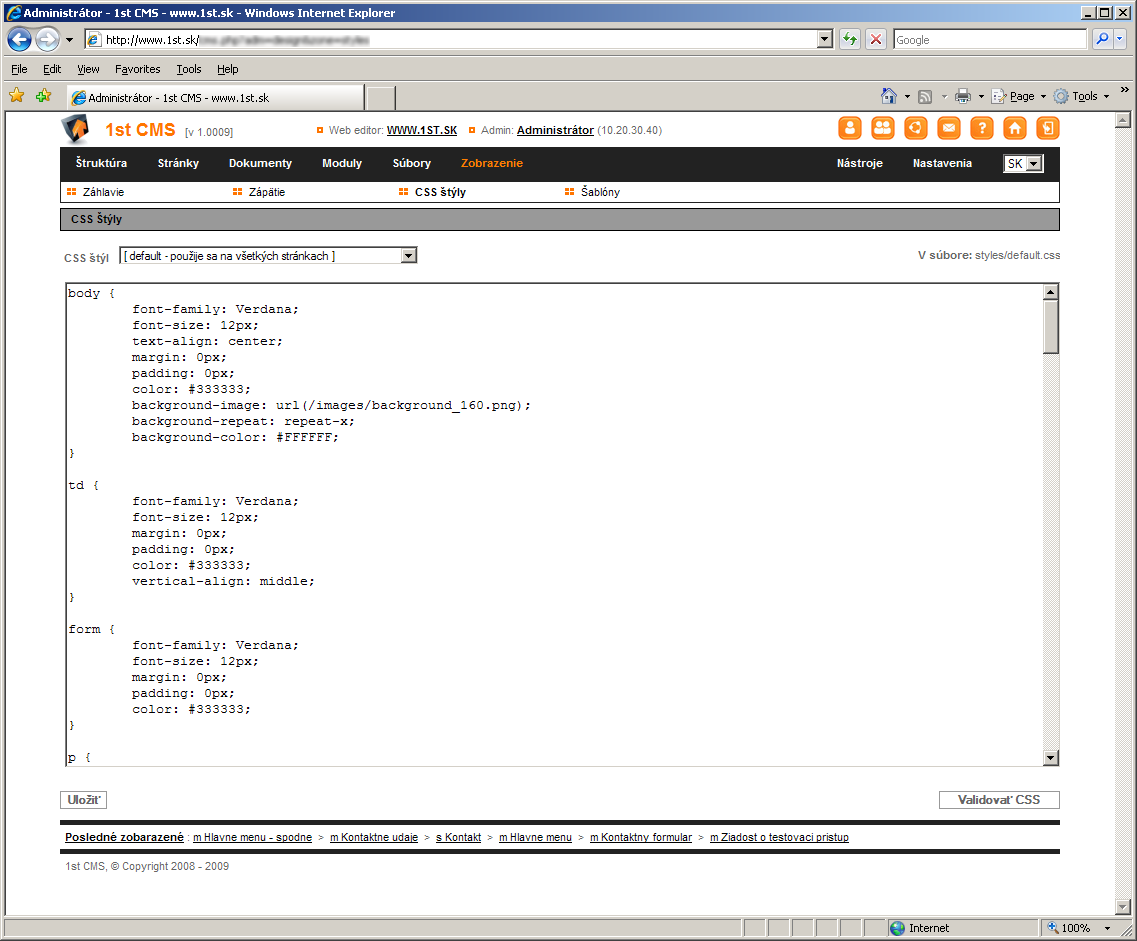Open recent pages arrow next to Forward button
The height and width of the screenshot is (941, 1137).
(70, 40)
